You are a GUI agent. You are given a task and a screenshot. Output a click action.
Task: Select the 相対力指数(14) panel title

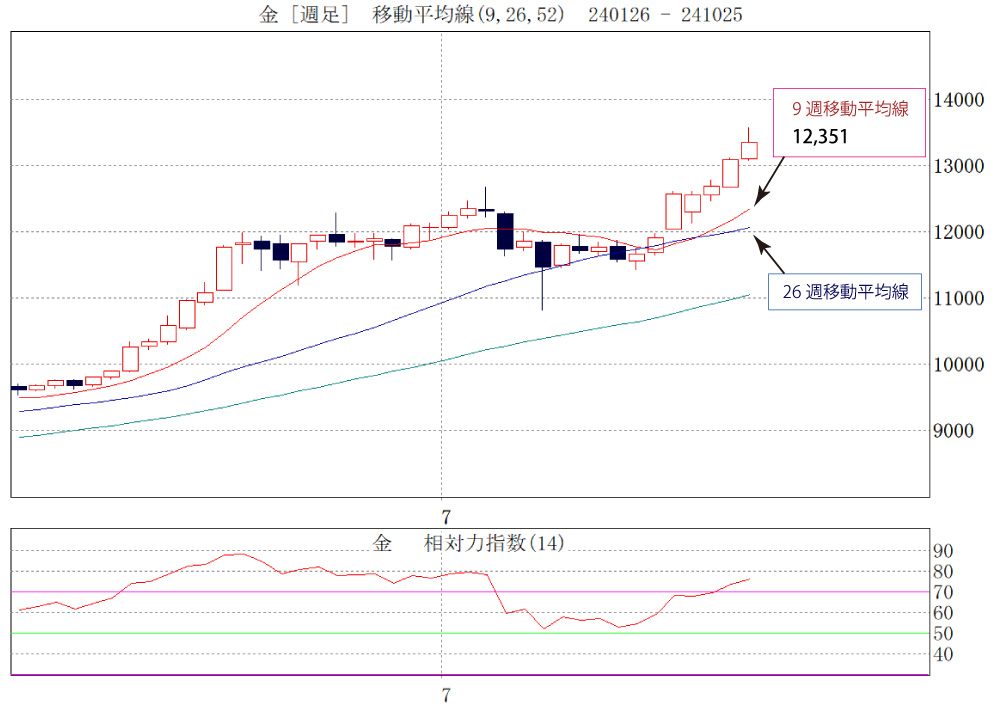point(494,543)
